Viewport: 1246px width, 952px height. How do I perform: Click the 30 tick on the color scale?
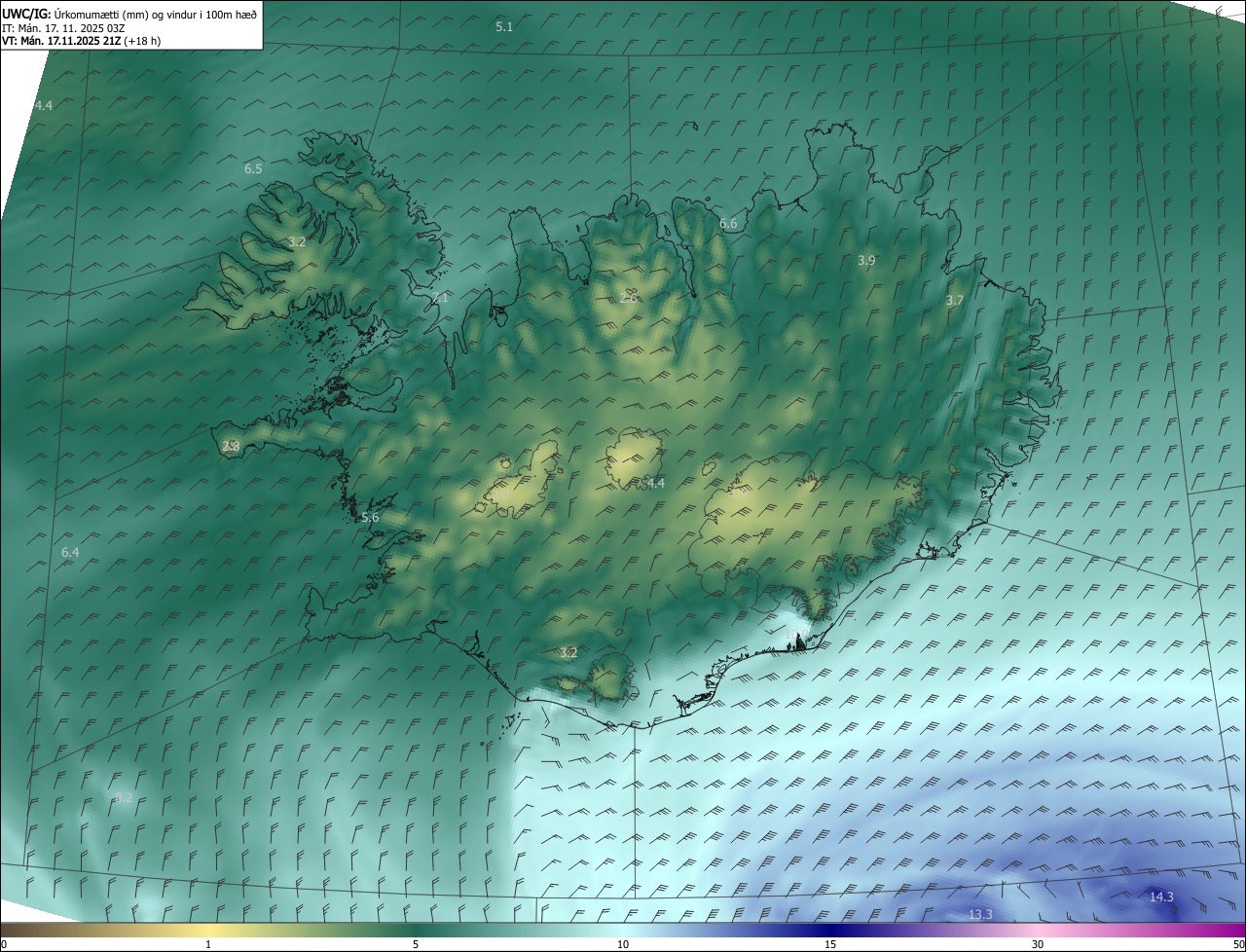click(1038, 944)
